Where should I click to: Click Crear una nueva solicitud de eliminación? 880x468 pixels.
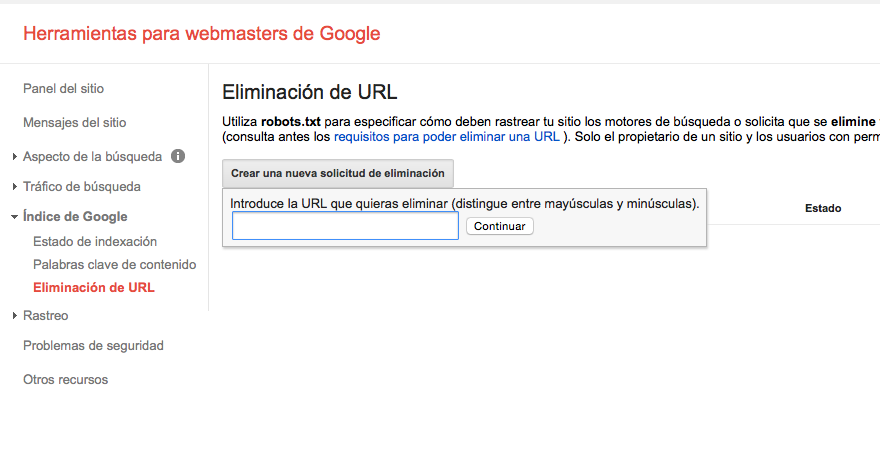[x=338, y=173]
